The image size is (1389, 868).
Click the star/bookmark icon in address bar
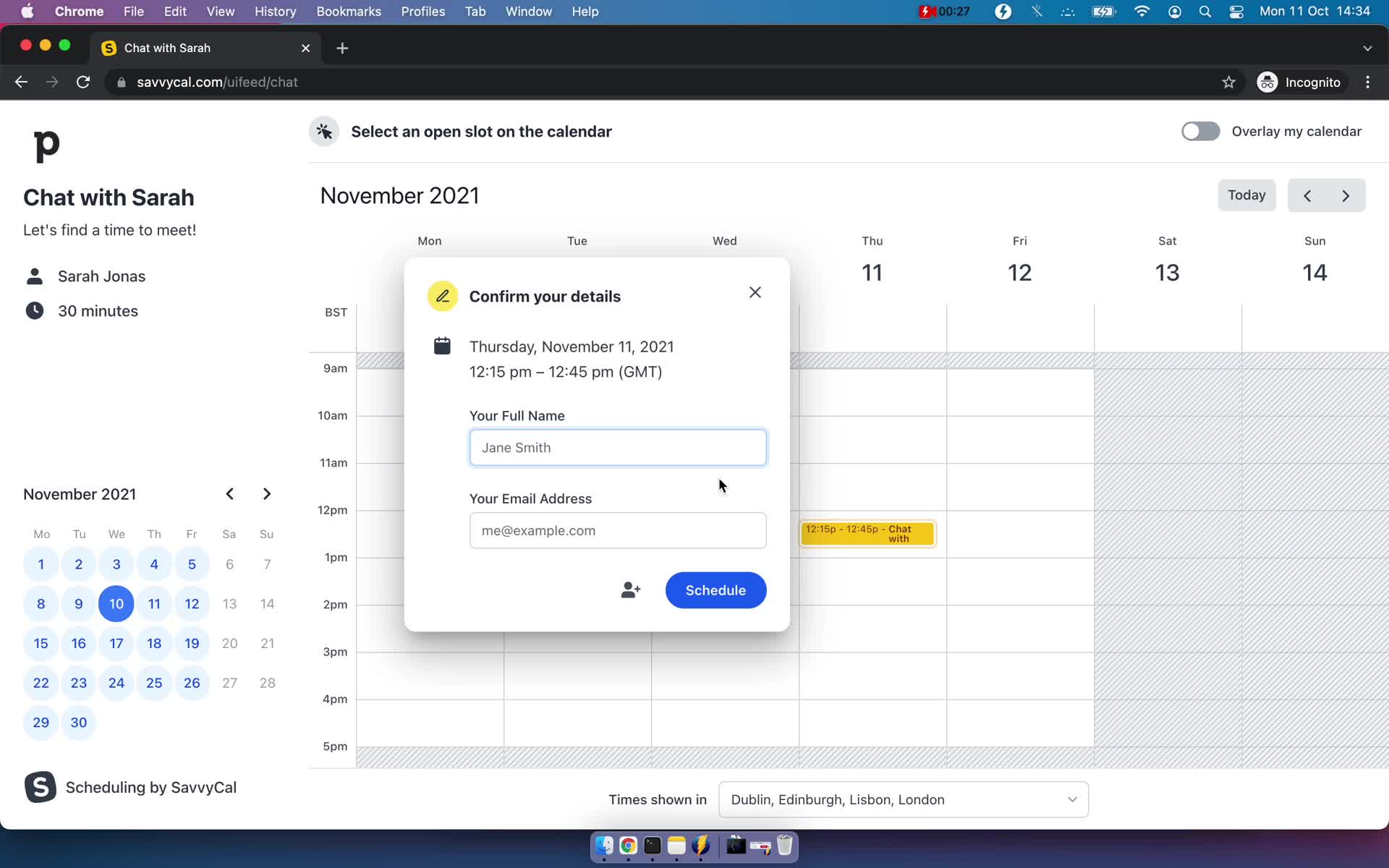(x=1229, y=82)
